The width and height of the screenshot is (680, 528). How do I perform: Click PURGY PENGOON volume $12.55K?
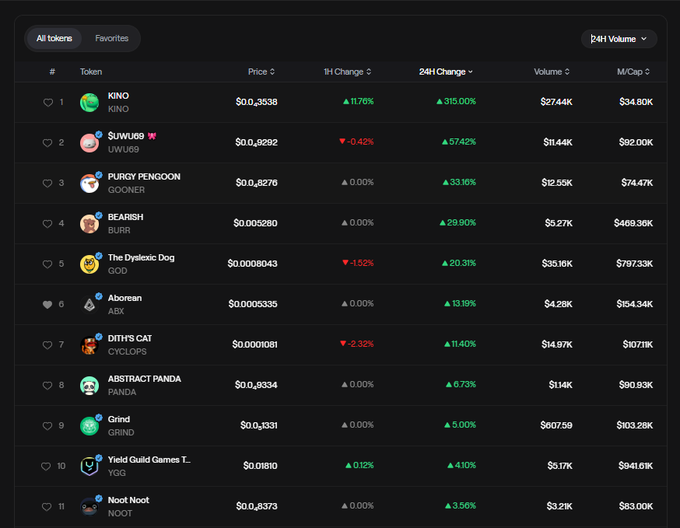[557, 183]
